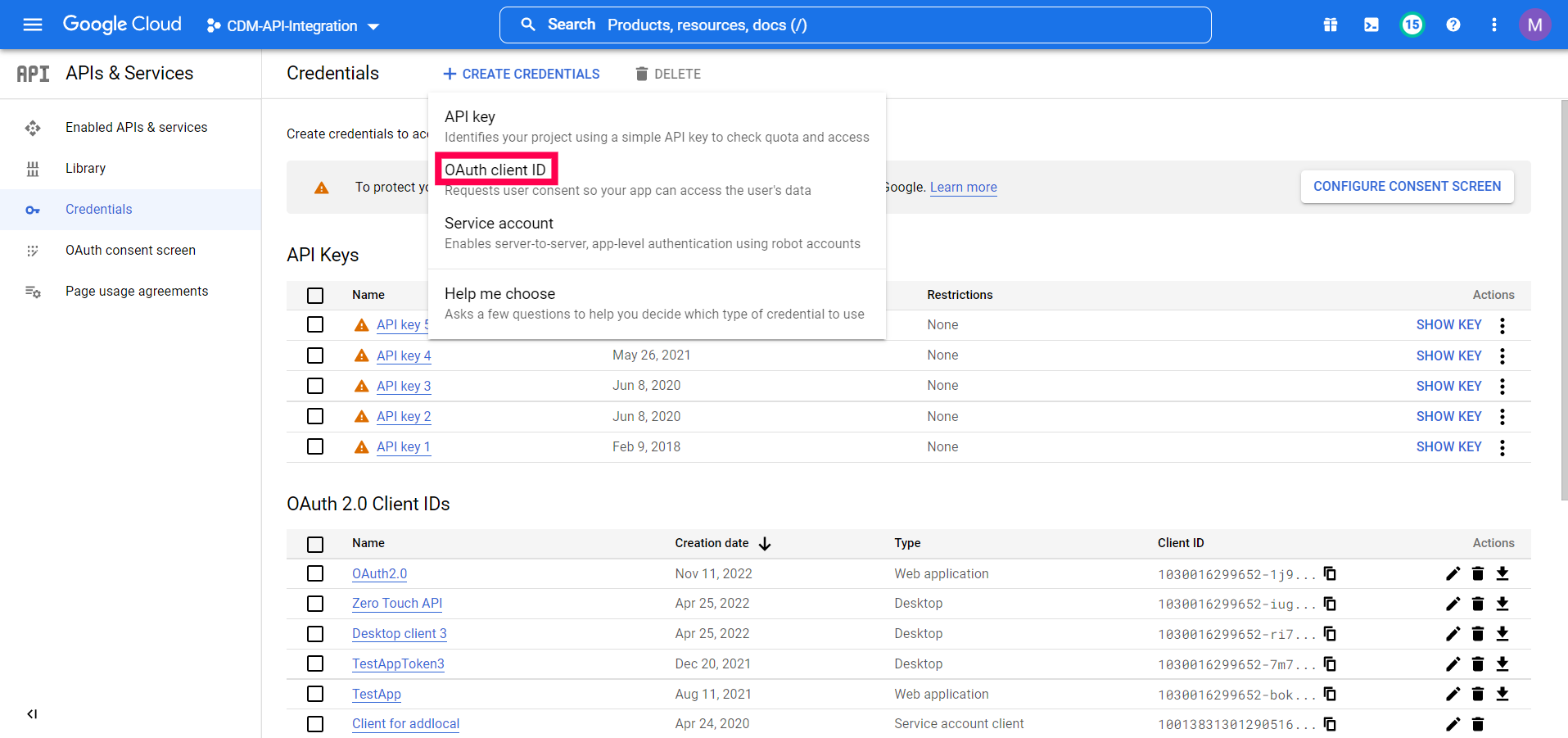The image size is (1568, 738).
Task: Click CONFIGURE CONSENT SCREEN button
Action: 1408,187
